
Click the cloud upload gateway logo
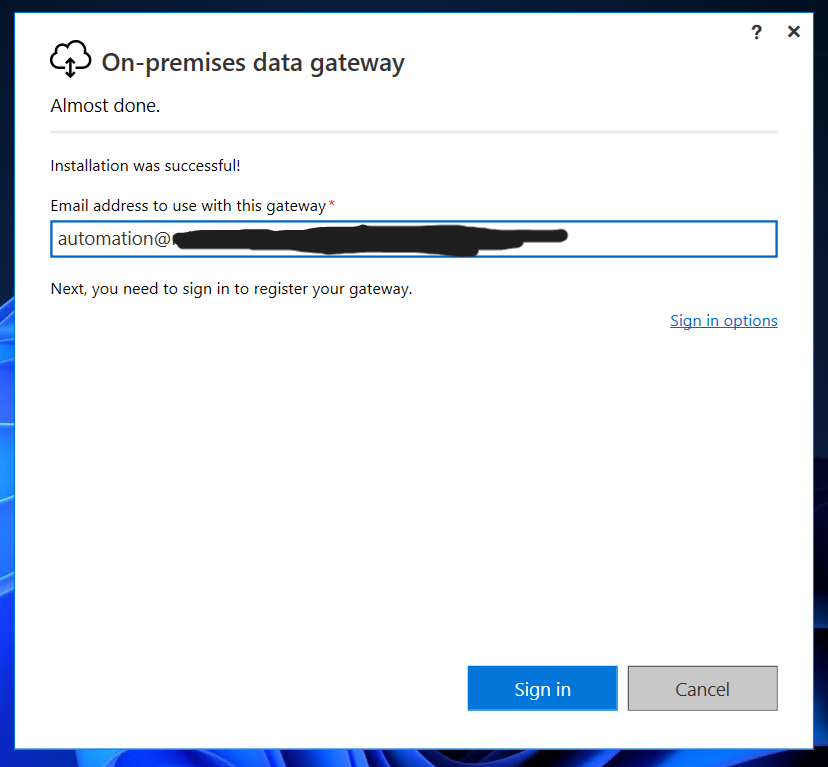pyautogui.click(x=70, y=61)
